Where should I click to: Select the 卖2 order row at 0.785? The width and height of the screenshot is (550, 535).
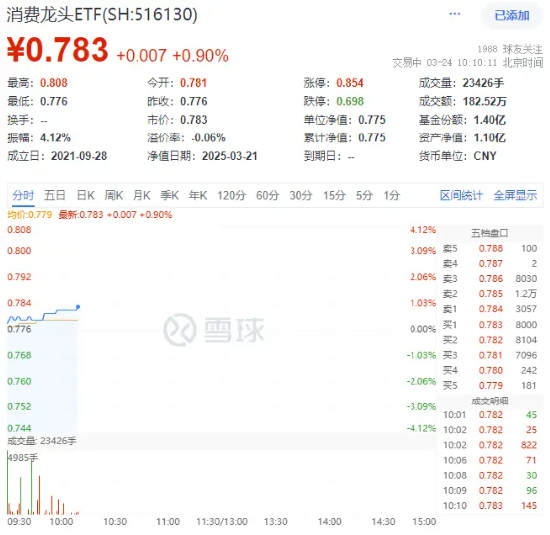tap(490, 294)
